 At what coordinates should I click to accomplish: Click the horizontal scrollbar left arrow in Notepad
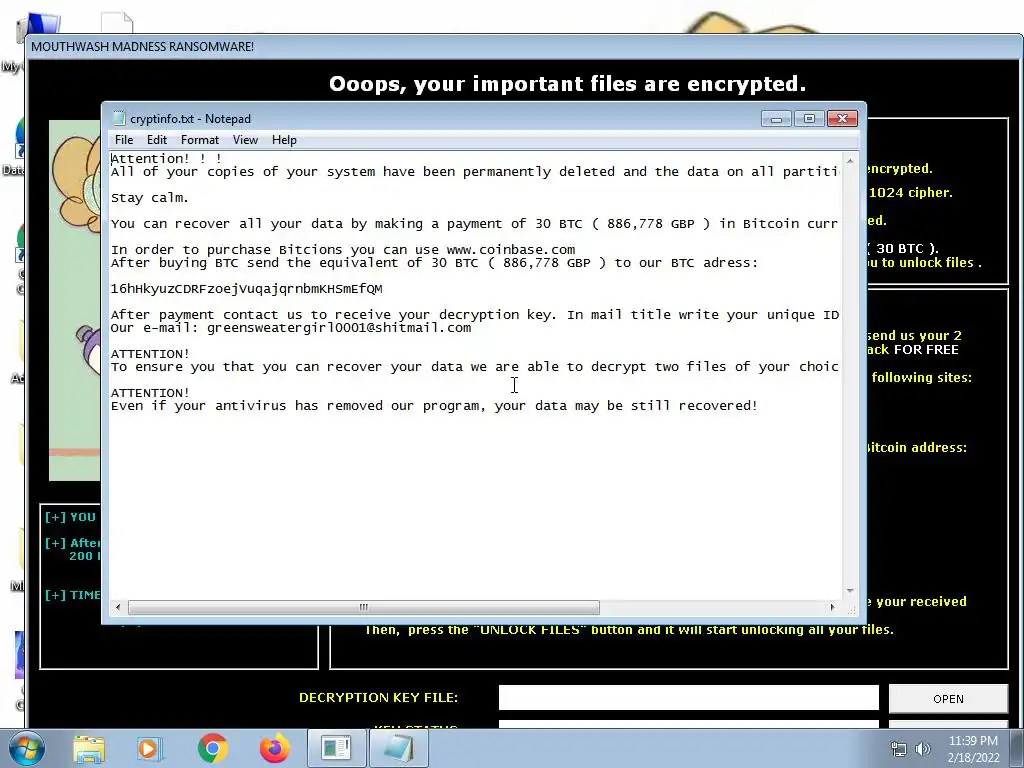click(x=118, y=607)
